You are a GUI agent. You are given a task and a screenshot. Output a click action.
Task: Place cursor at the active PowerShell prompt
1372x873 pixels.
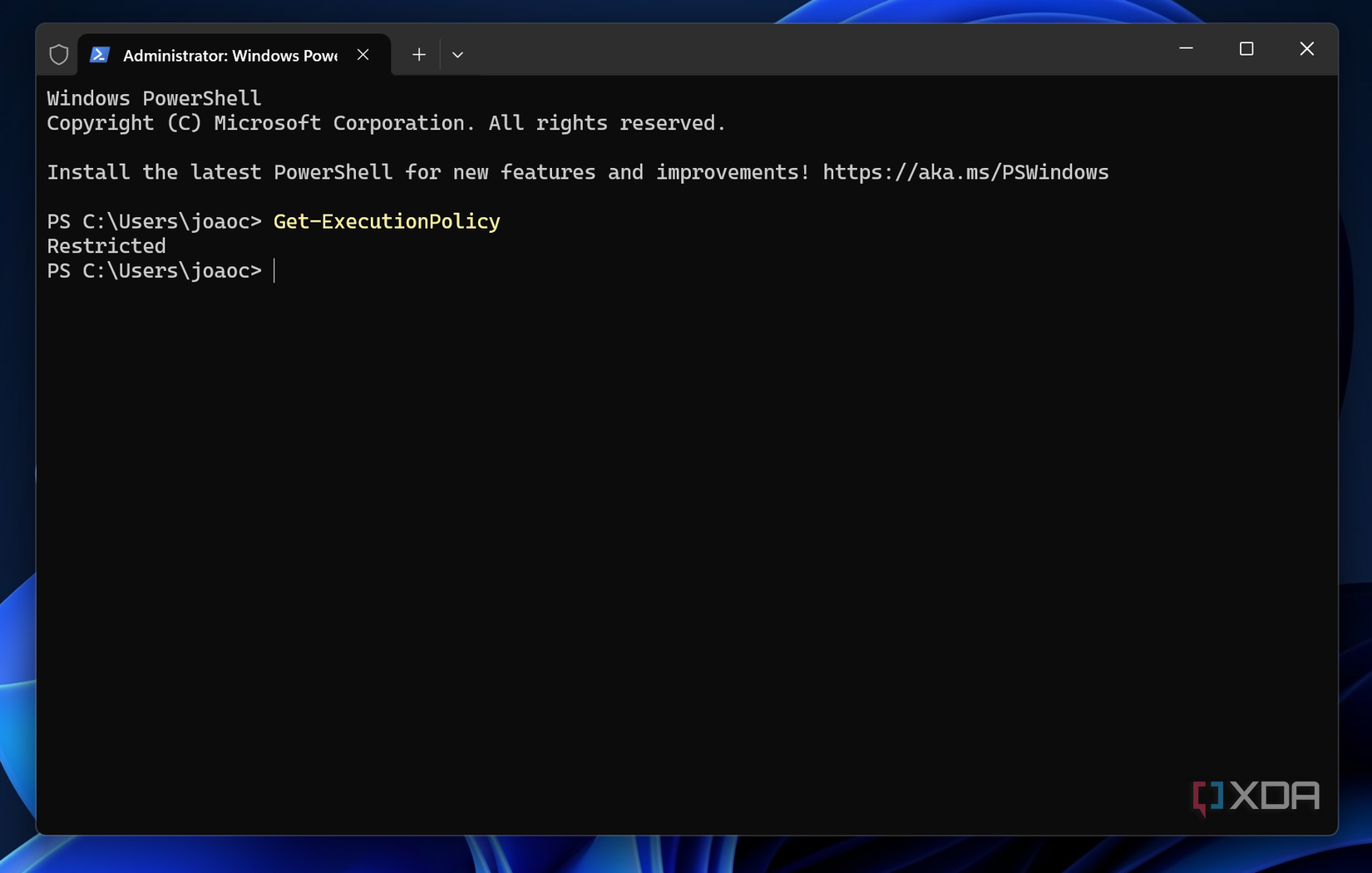click(x=274, y=270)
